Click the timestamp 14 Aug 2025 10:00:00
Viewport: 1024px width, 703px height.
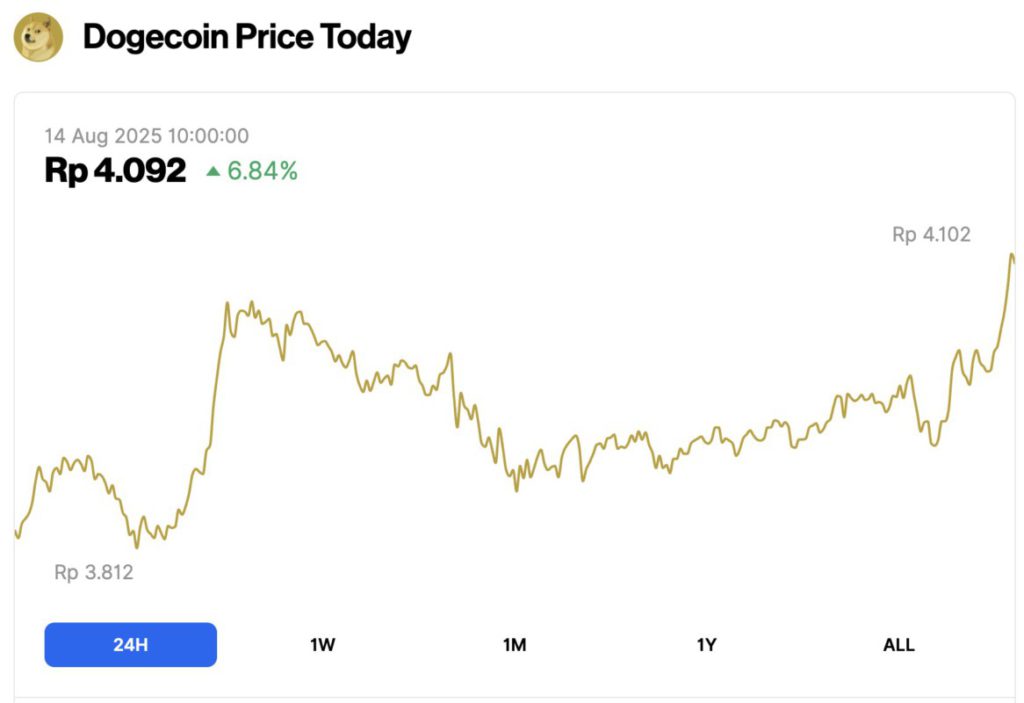tap(146, 135)
